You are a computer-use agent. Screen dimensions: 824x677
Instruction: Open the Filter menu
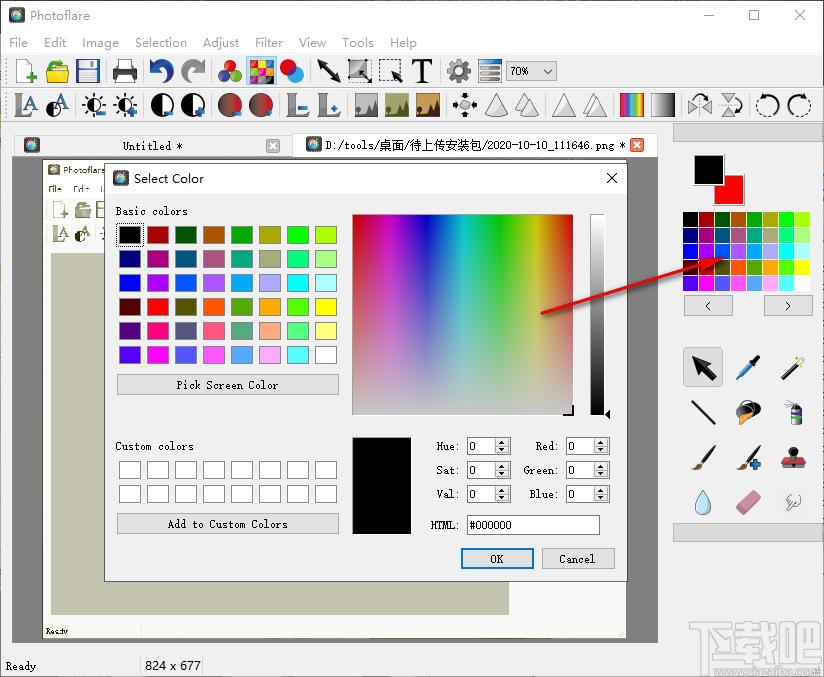[x=269, y=43]
